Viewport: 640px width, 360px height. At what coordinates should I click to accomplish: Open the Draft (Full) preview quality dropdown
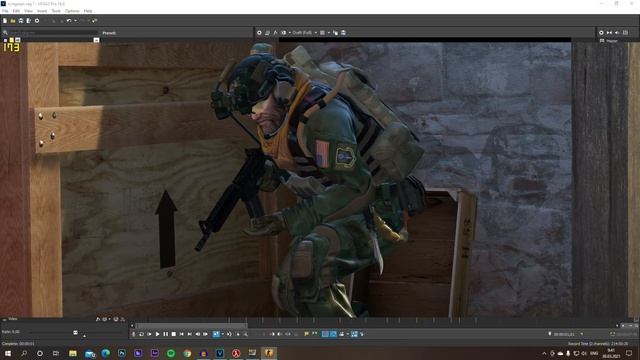305,33
